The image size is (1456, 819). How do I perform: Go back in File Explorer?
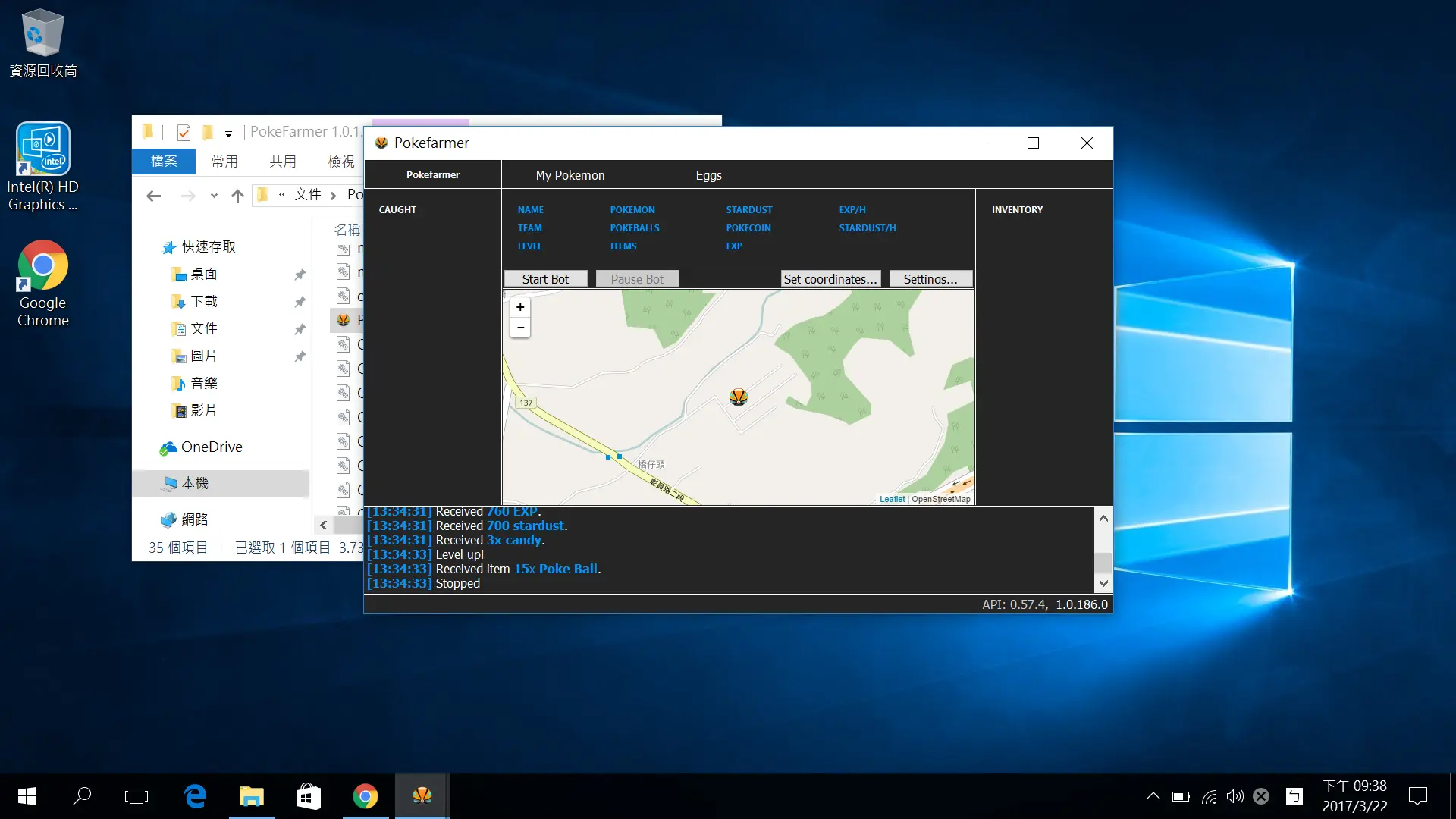tap(154, 196)
